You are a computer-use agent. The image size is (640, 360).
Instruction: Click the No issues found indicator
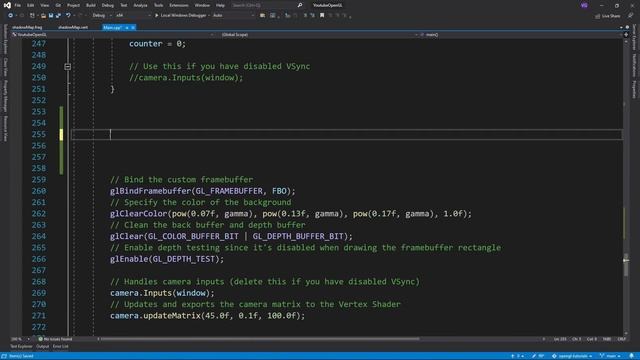(x=56, y=339)
